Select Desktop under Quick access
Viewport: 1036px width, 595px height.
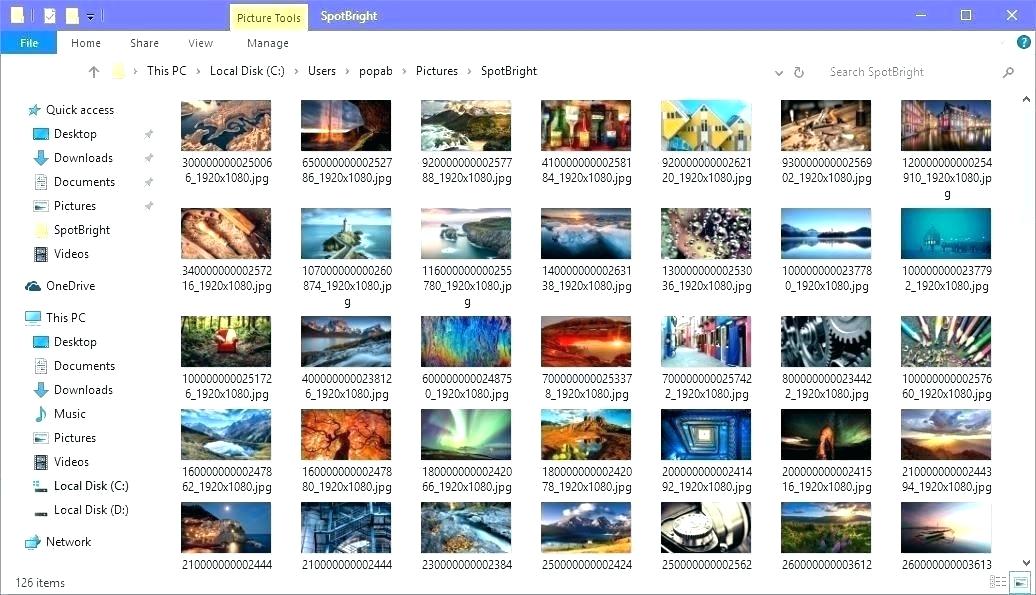tap(75, 134)
